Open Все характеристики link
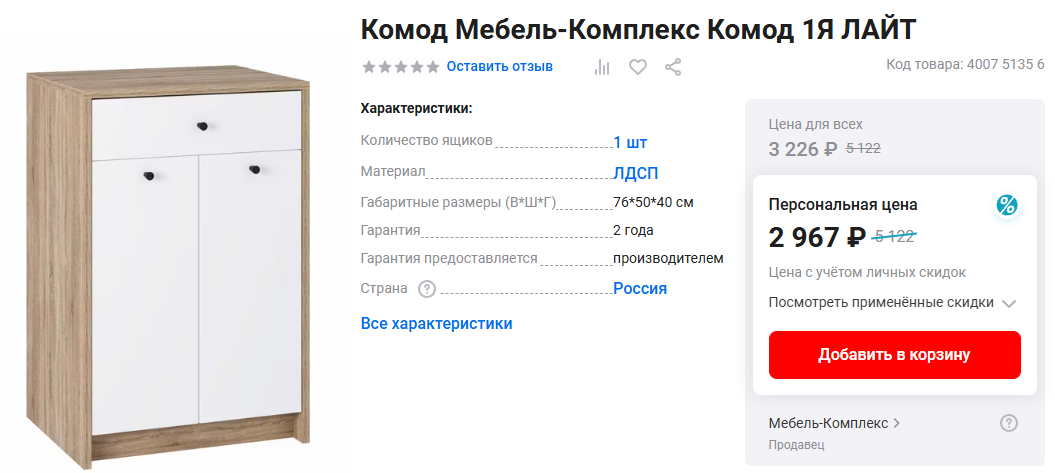 (x=436, y=324)
